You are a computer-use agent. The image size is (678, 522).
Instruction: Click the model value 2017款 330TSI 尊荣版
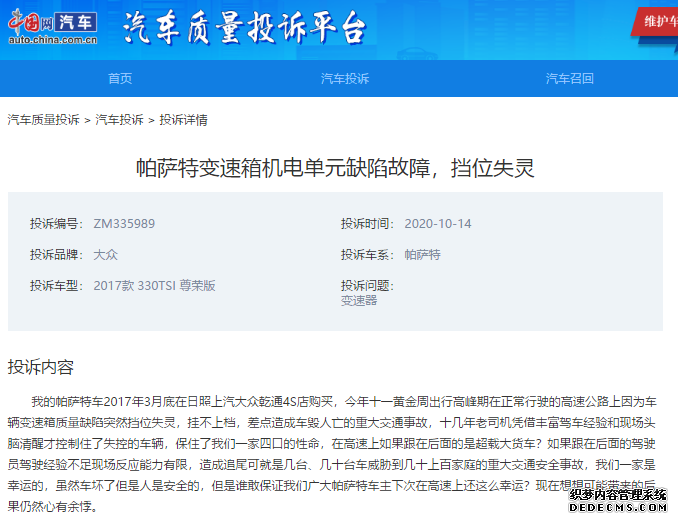coord(154,286)
